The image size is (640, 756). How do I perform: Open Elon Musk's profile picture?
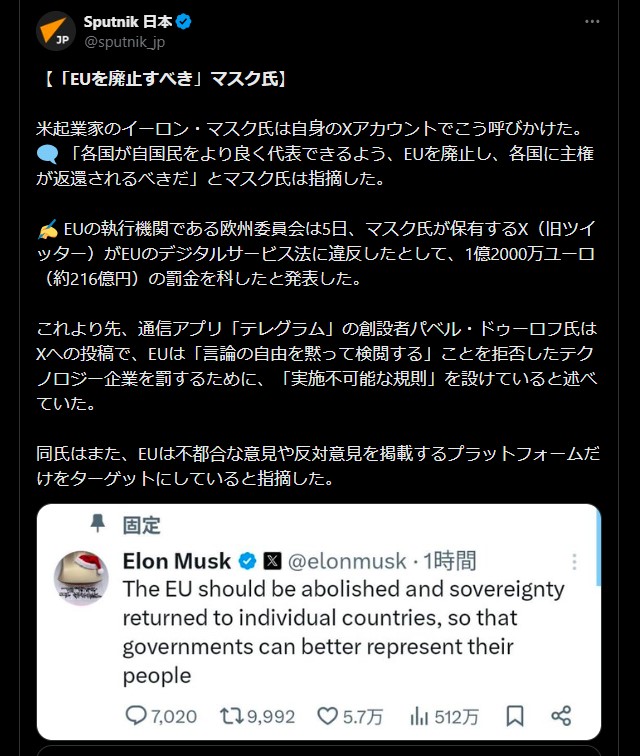[81, 577]
